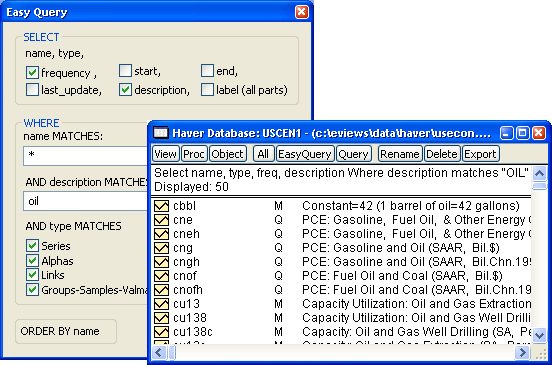552x365 pixels.
Task: Select the cnof series icon
Action: (161, 276)
